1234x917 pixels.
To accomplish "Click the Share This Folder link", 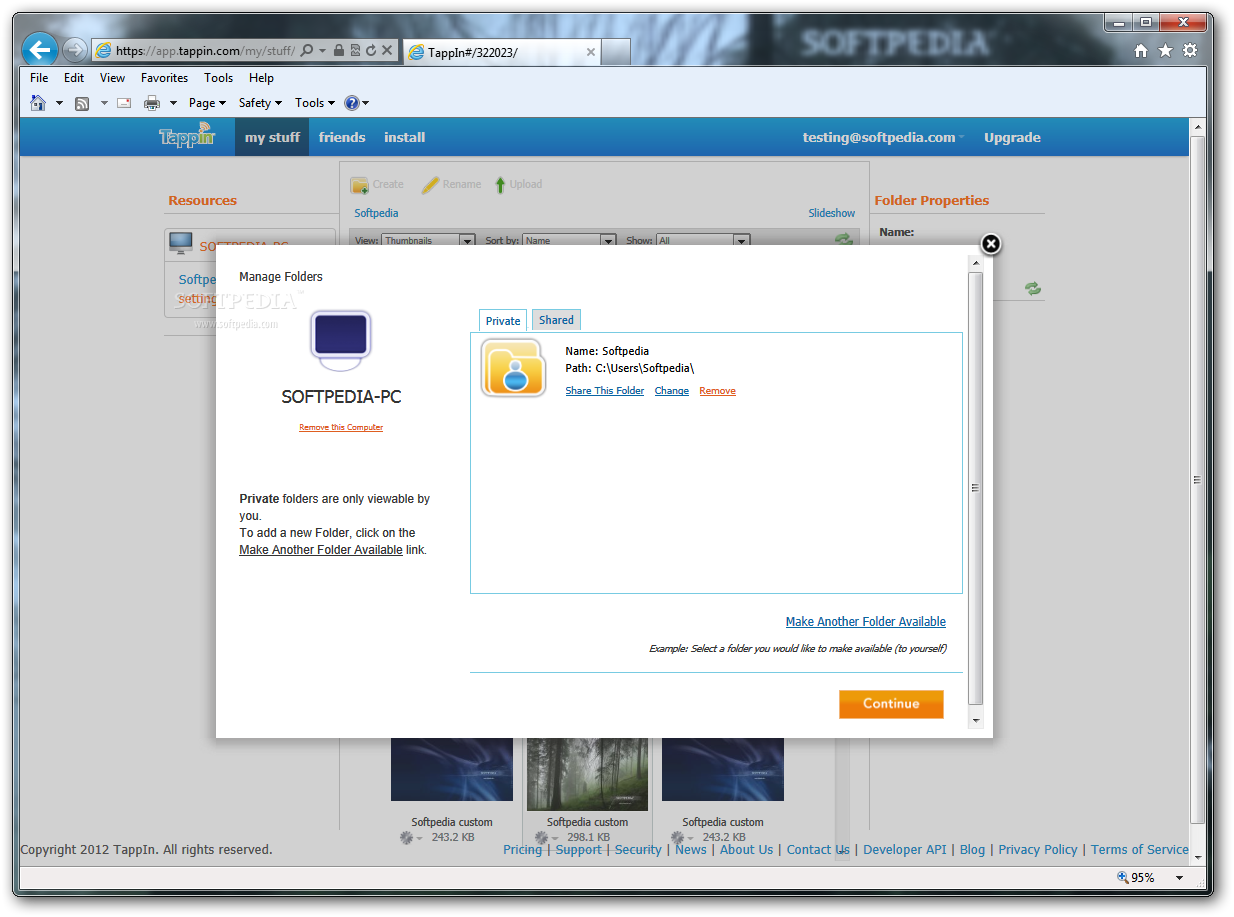I will (604, 391).
